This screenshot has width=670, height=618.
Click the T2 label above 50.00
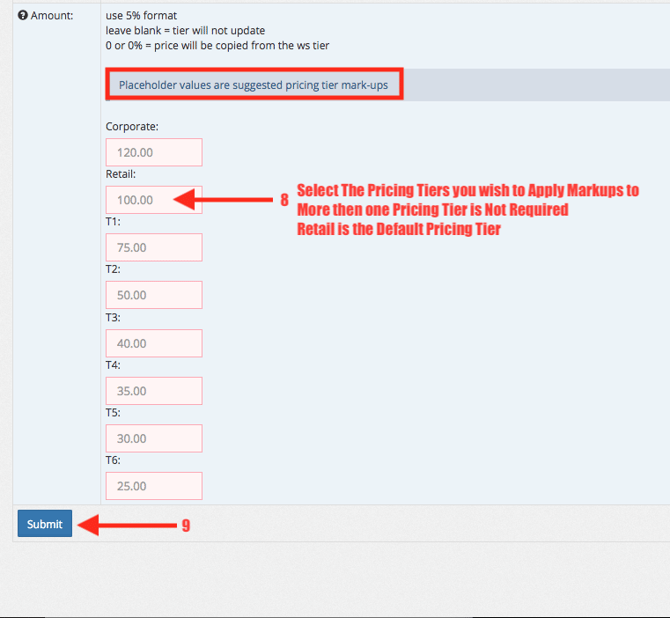coord(113,269)
